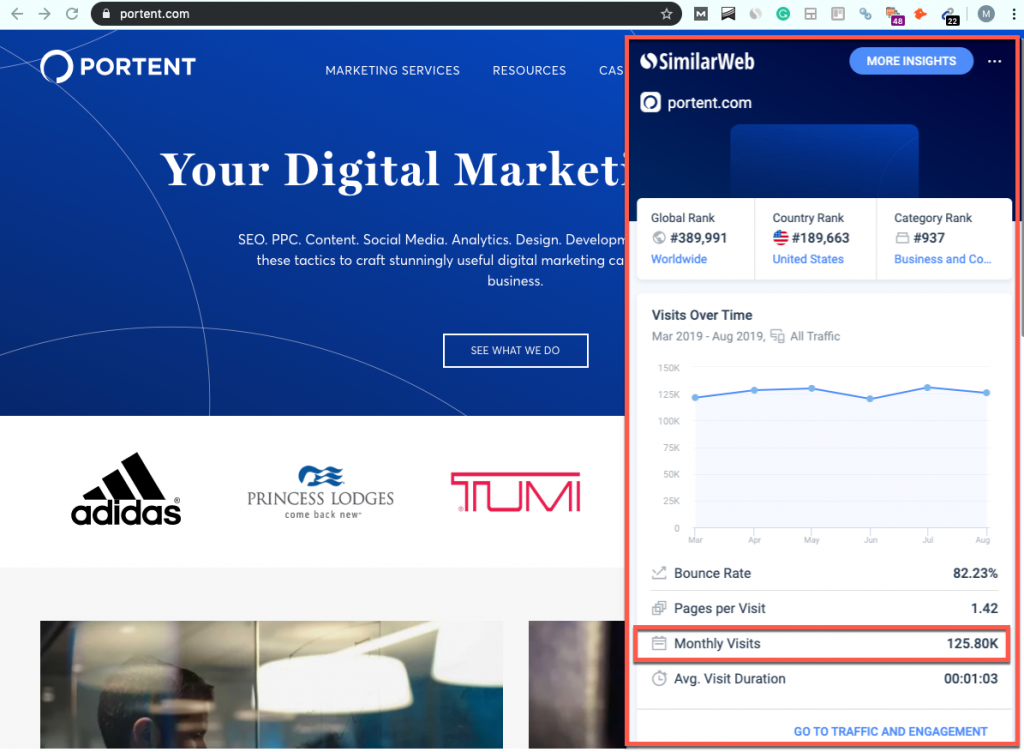Click the #189,663 country rank value

[820, 238]
